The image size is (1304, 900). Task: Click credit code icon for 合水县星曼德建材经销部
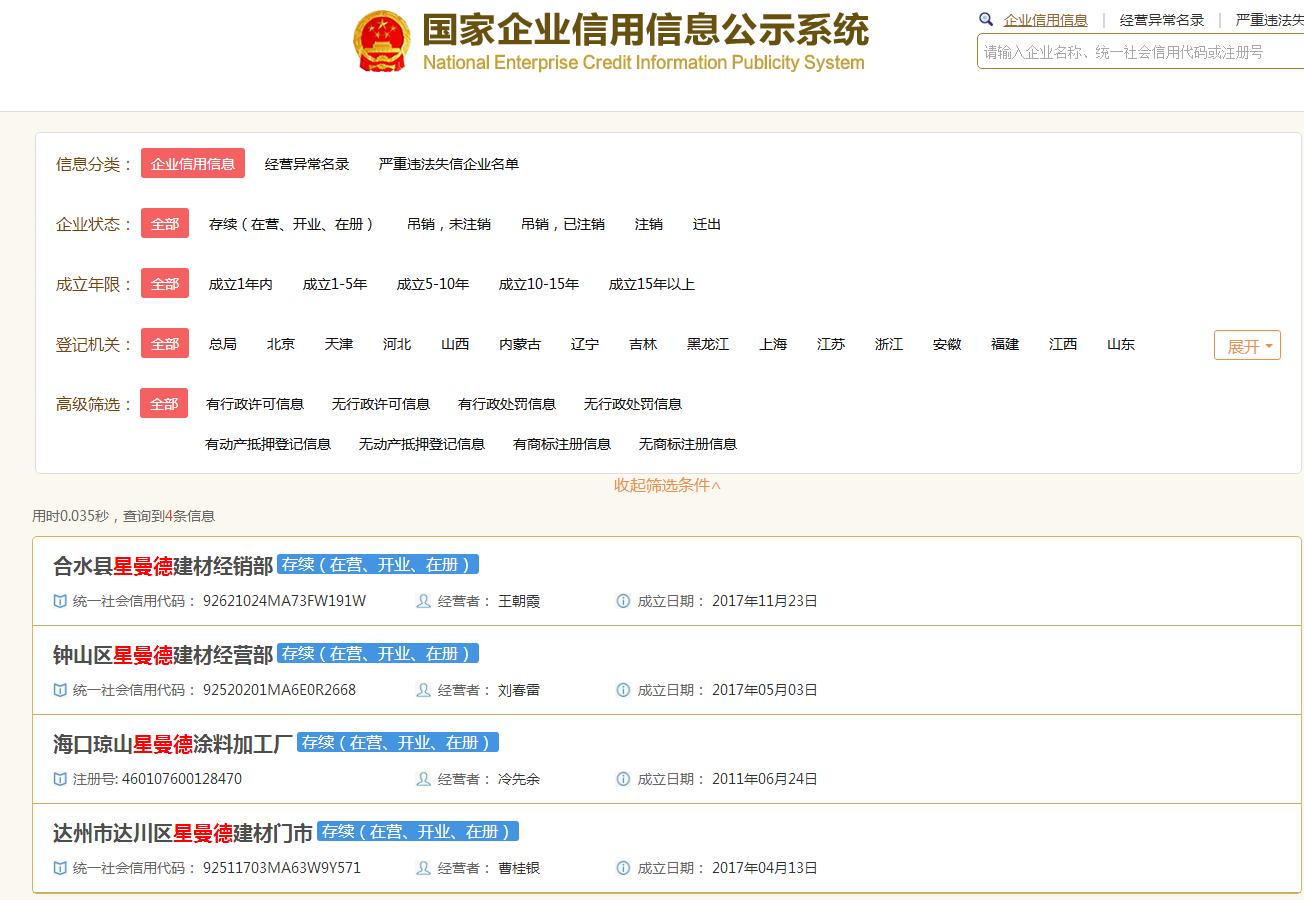(60, 601)
